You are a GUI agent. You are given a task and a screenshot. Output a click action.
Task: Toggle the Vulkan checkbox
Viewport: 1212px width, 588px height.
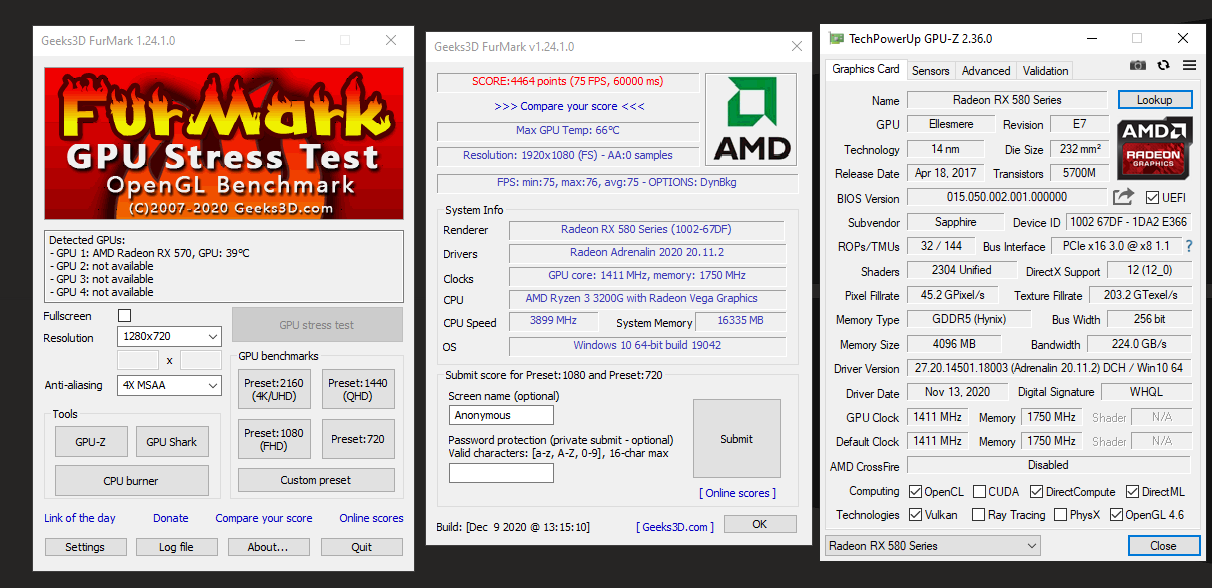pos(916,516)
